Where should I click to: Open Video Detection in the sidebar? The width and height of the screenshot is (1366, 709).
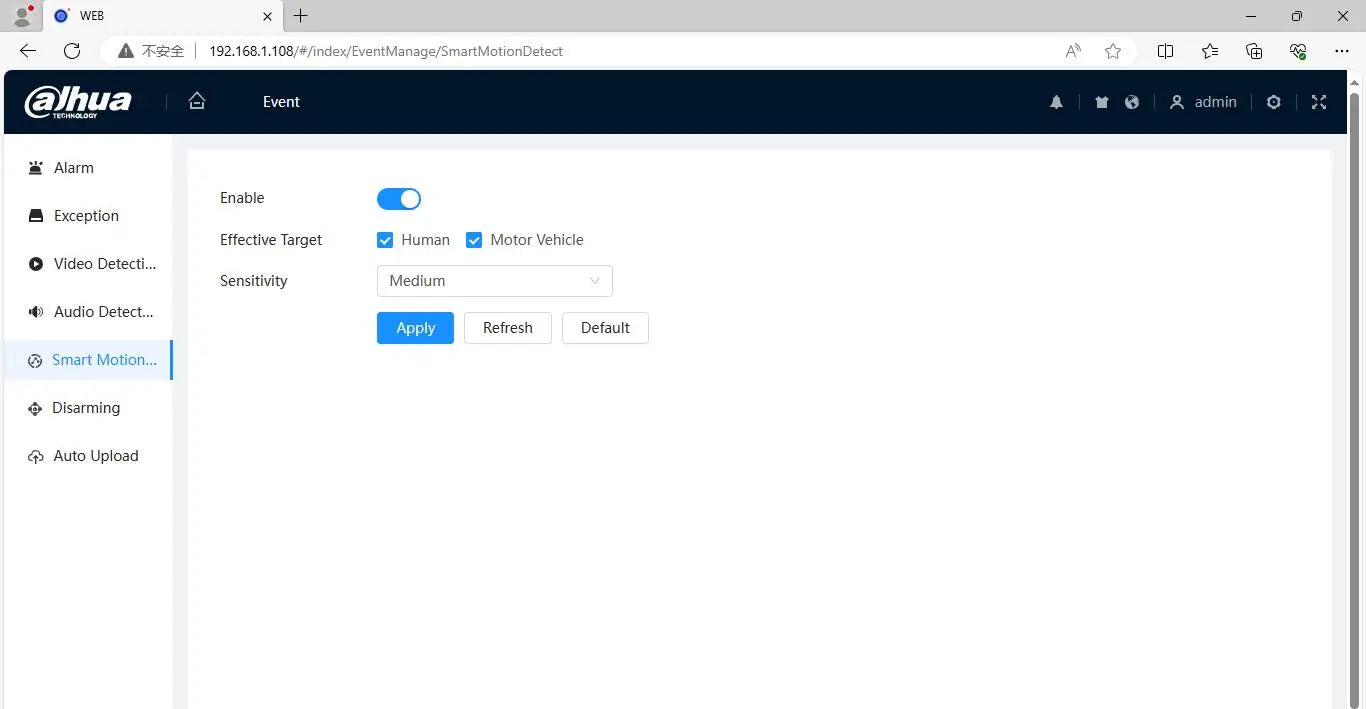point(104,264)
